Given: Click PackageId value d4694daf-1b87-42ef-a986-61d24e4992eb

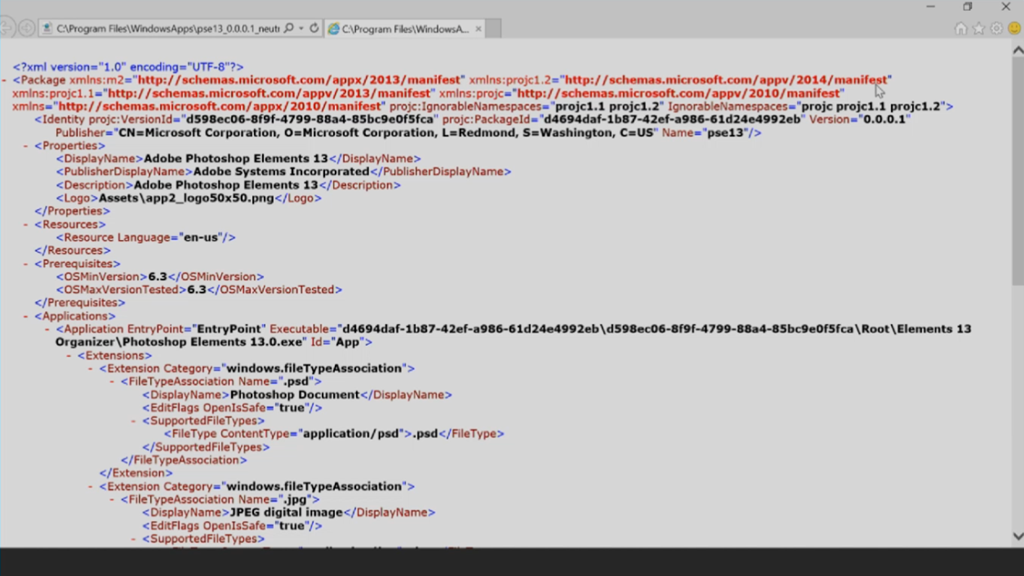Looking at the screenshot, I should point(671,120).
